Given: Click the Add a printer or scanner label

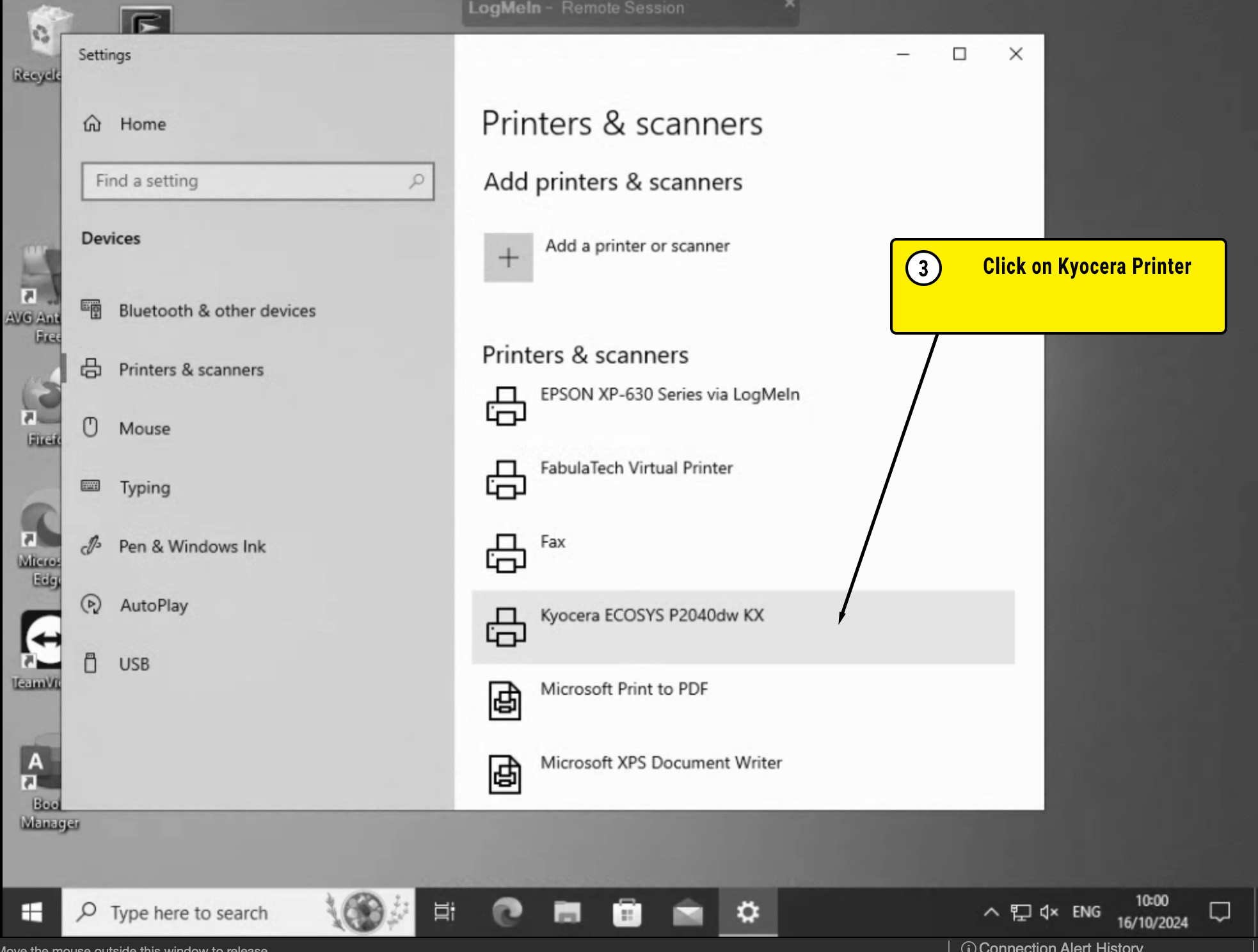Looking at the screenshot, I should pos(637,246).
